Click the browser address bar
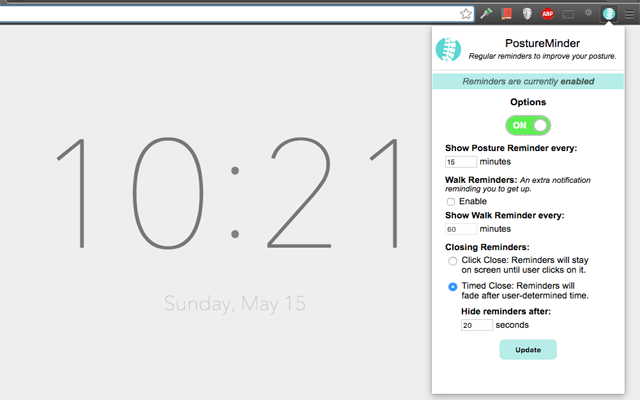This screenshot has height=400, width=640. coord(229,14)
